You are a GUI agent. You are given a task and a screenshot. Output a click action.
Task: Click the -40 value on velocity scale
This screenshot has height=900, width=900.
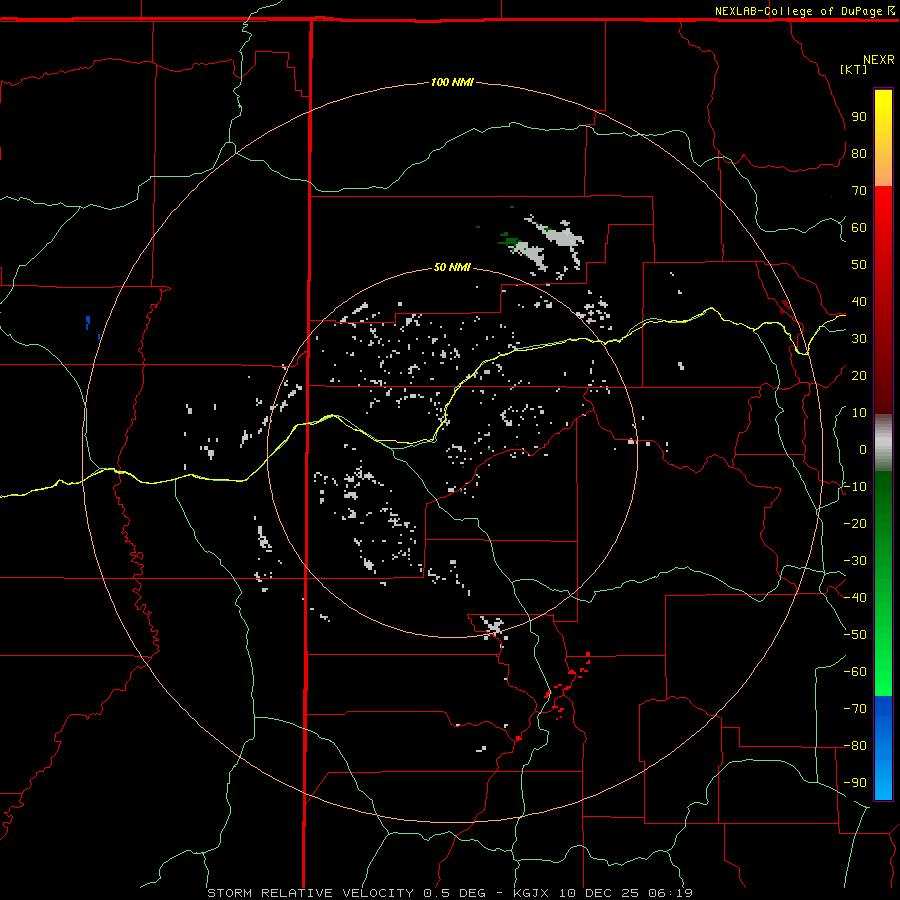tap(855, 598)
